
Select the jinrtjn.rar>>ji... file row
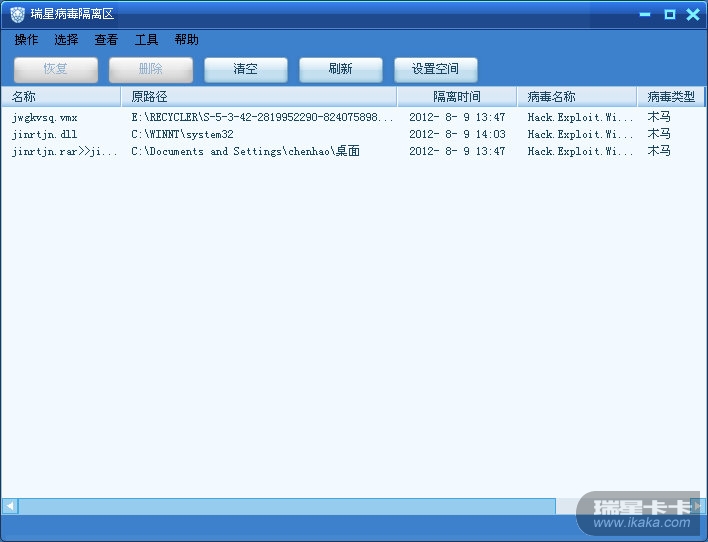352,151
